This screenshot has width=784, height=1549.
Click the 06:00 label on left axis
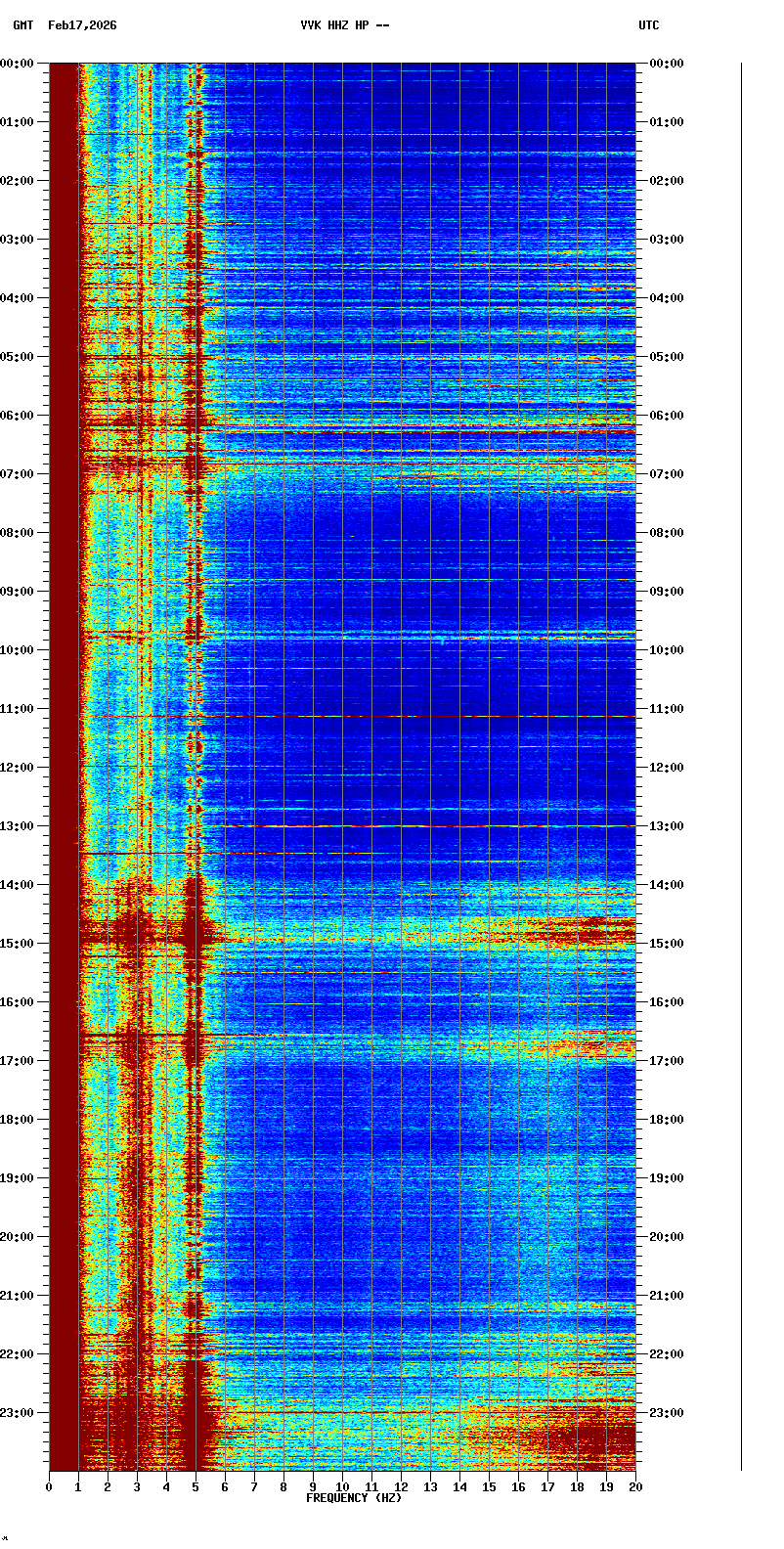point(18,416)
